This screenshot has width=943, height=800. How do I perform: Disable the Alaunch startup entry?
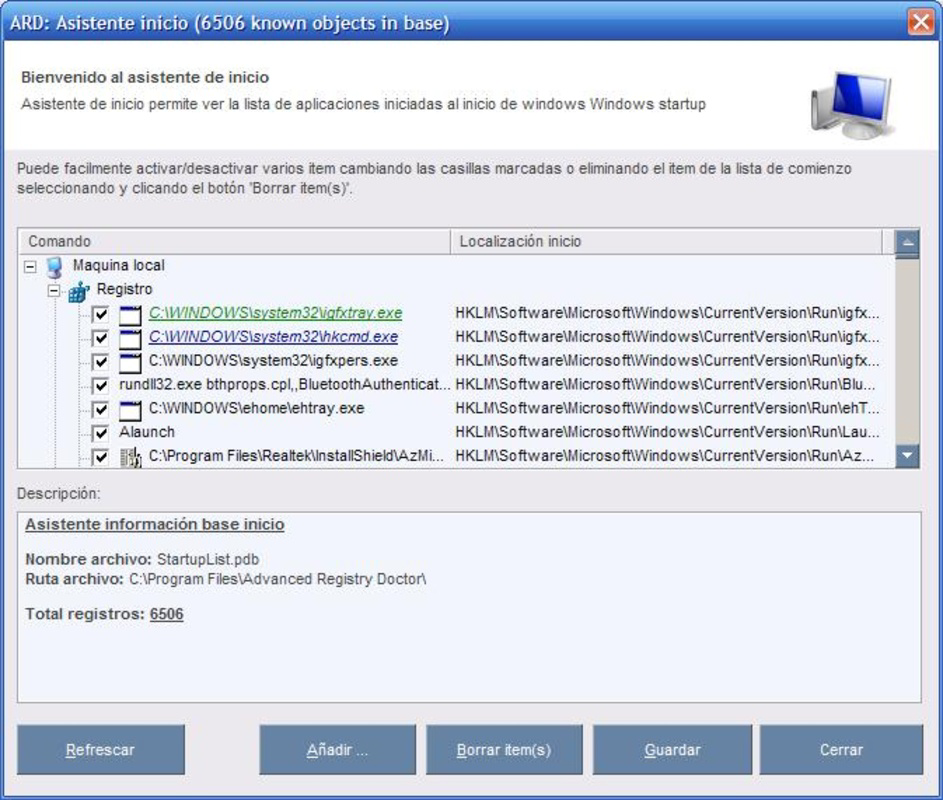[100, 433]
